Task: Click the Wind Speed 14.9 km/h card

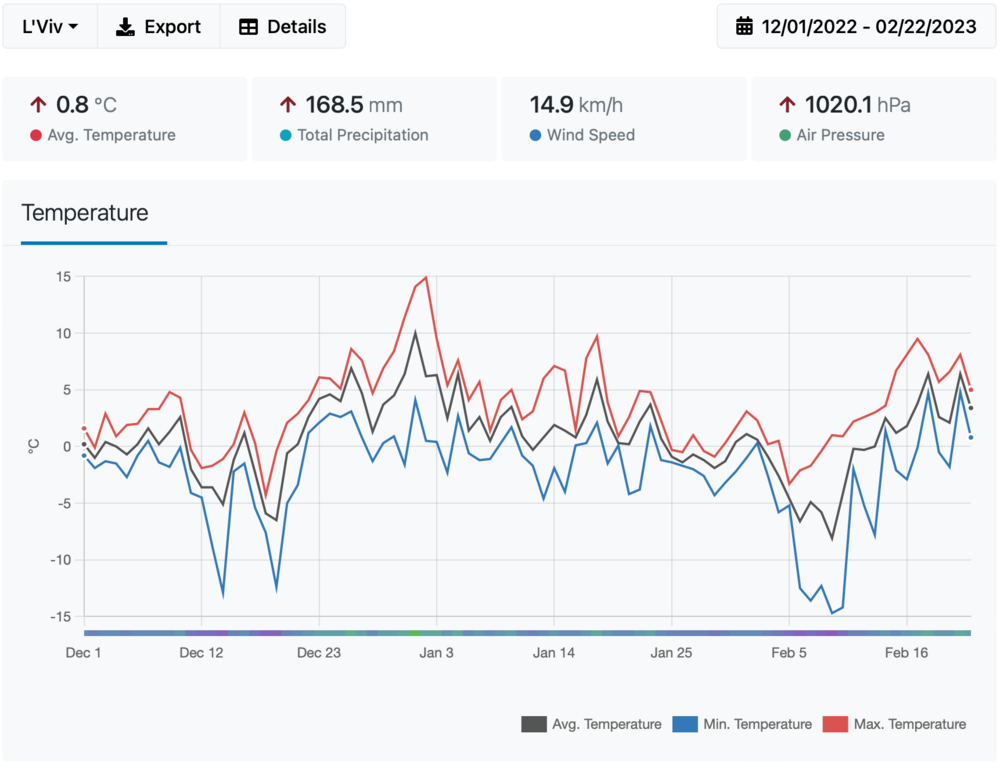Action: click(x=623, y=119)
